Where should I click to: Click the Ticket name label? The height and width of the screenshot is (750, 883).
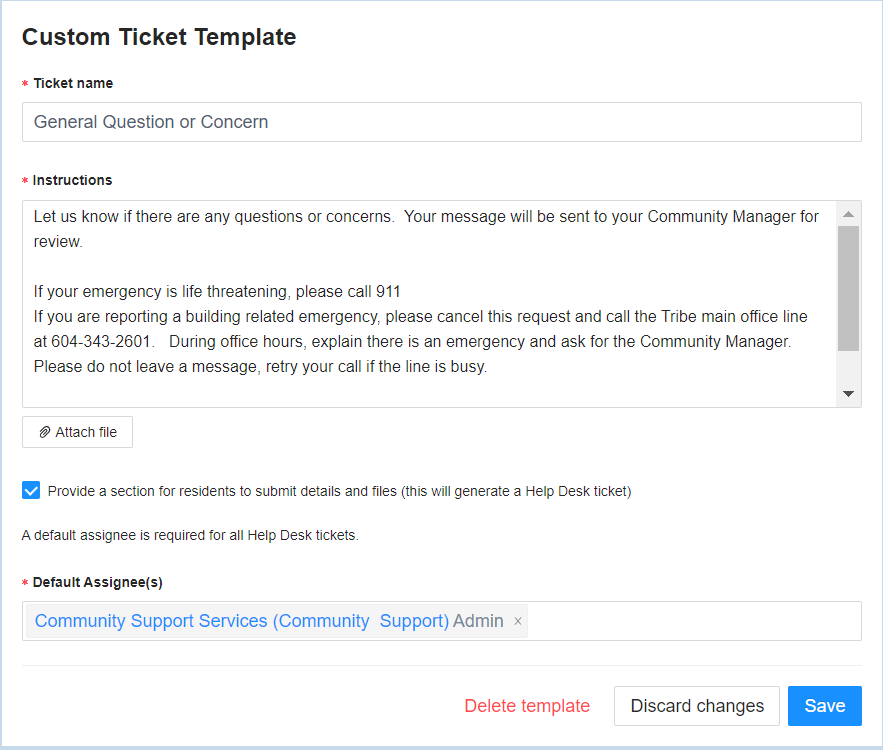(73, 83)
